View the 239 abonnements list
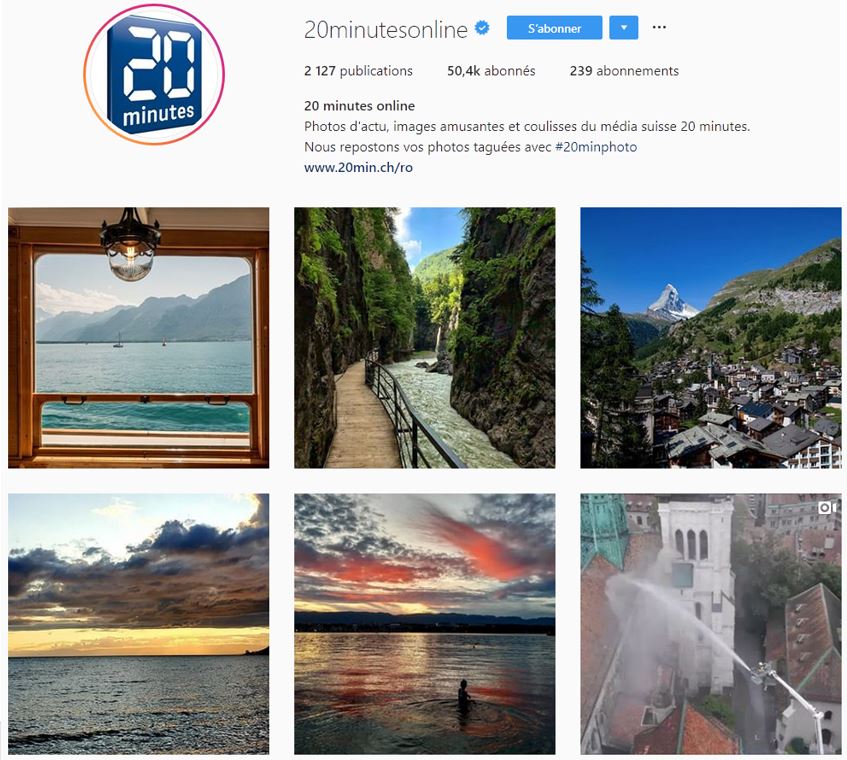The width and height of the screenshot is (847, 760). 624,71
